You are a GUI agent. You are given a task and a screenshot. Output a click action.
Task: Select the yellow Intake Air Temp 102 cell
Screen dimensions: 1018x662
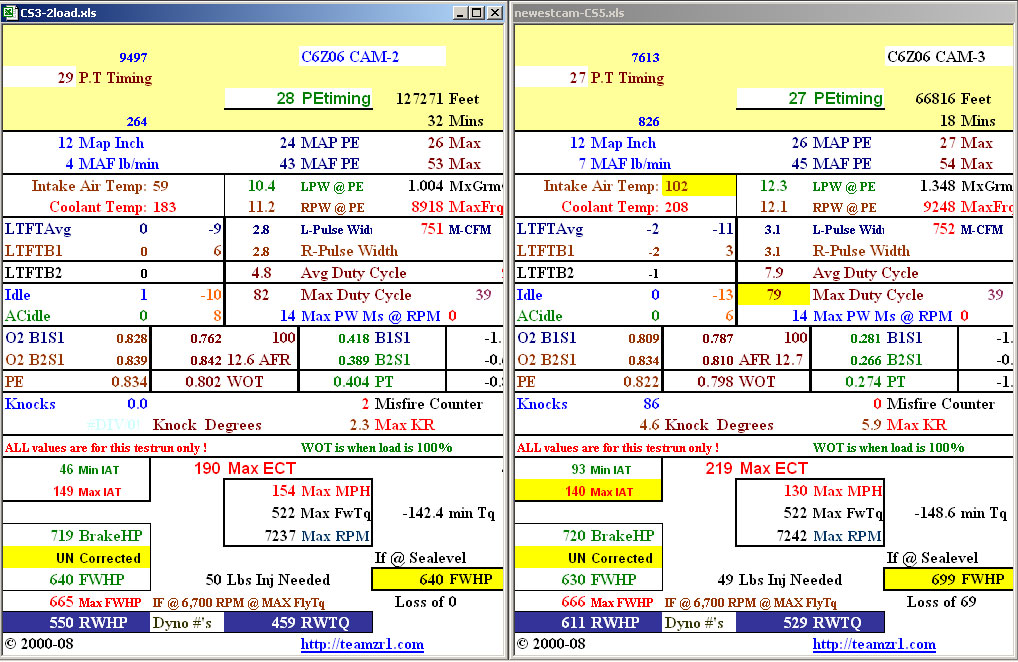pyautogui.click(x=698, y=186)
